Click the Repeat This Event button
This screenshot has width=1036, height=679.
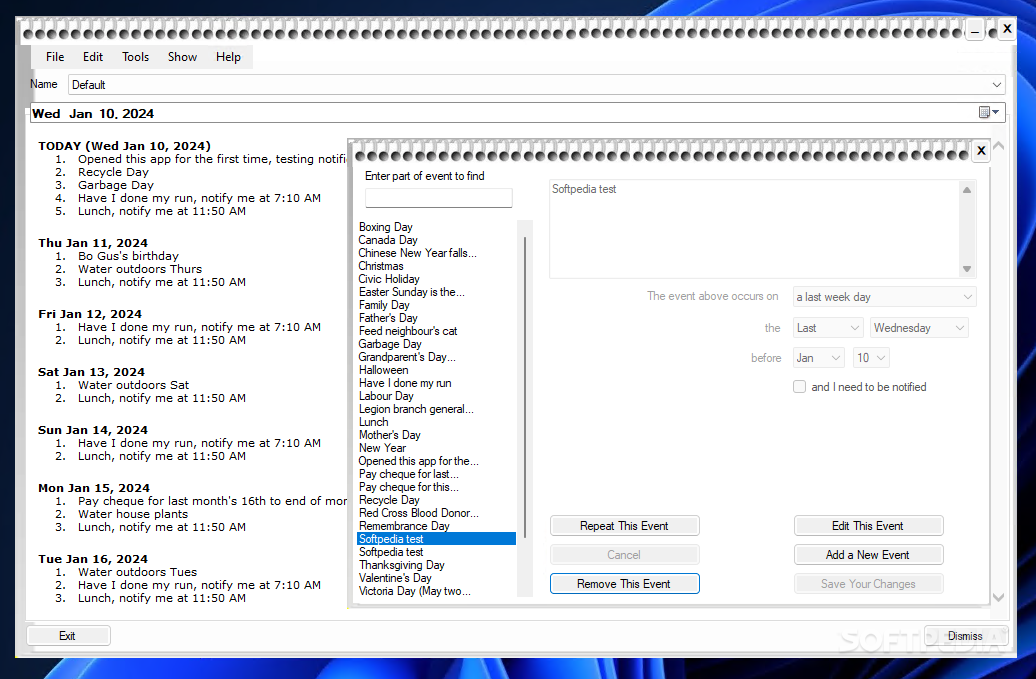[x=624, y=526]
